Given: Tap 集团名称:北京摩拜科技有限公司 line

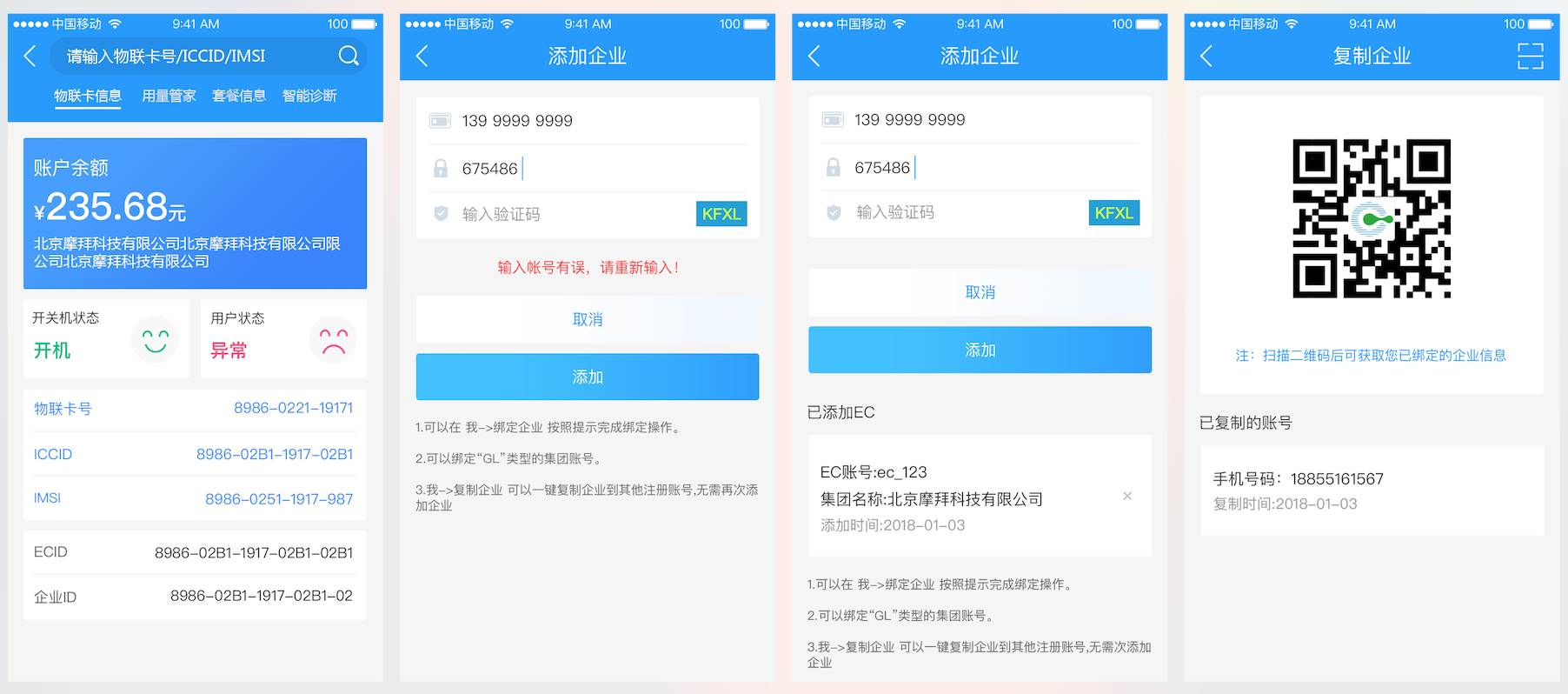Looking at the screenshot, I should click(x=932, y=499).
